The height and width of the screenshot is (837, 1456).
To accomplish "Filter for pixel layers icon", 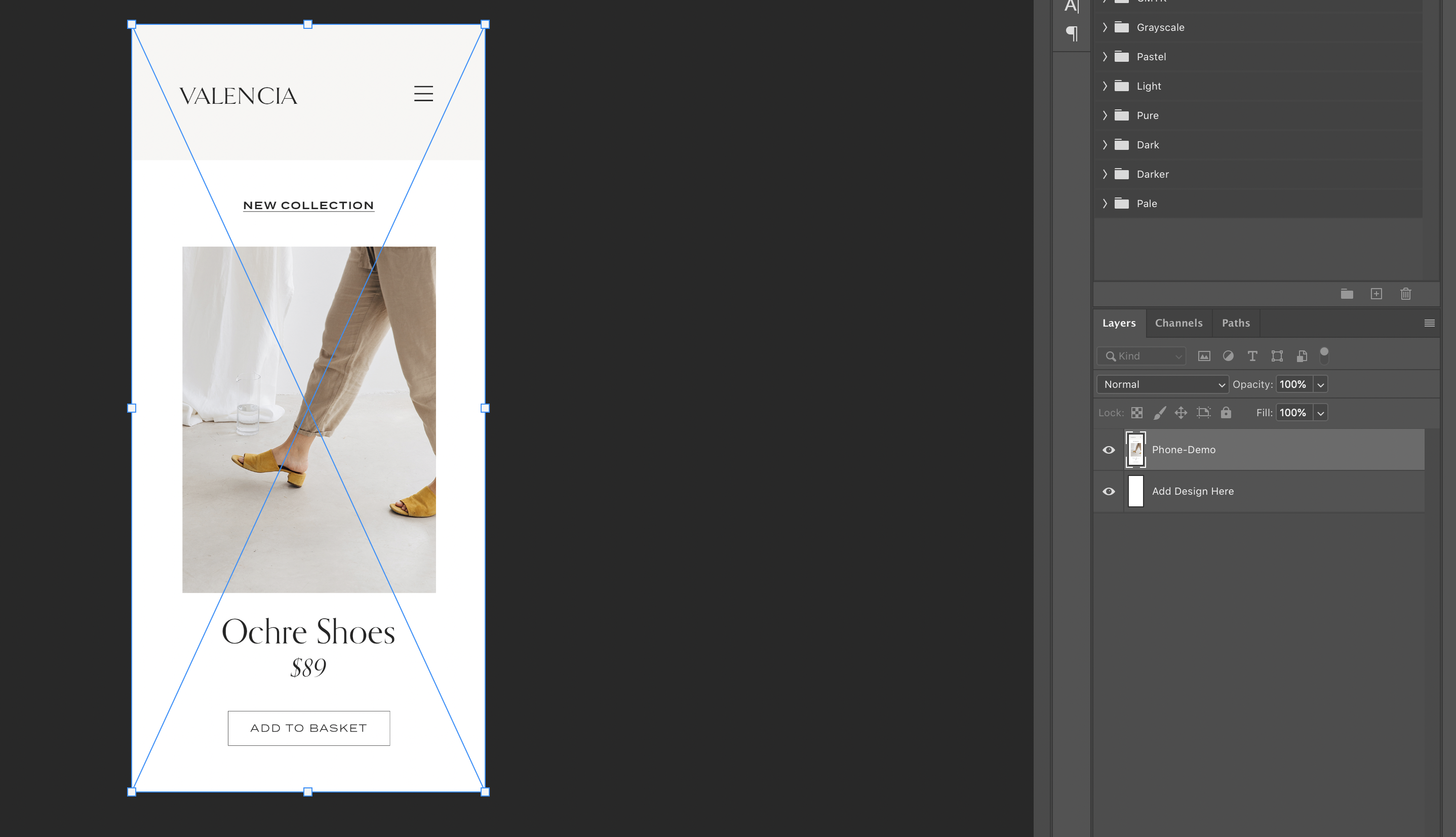I will (1204, 356).
